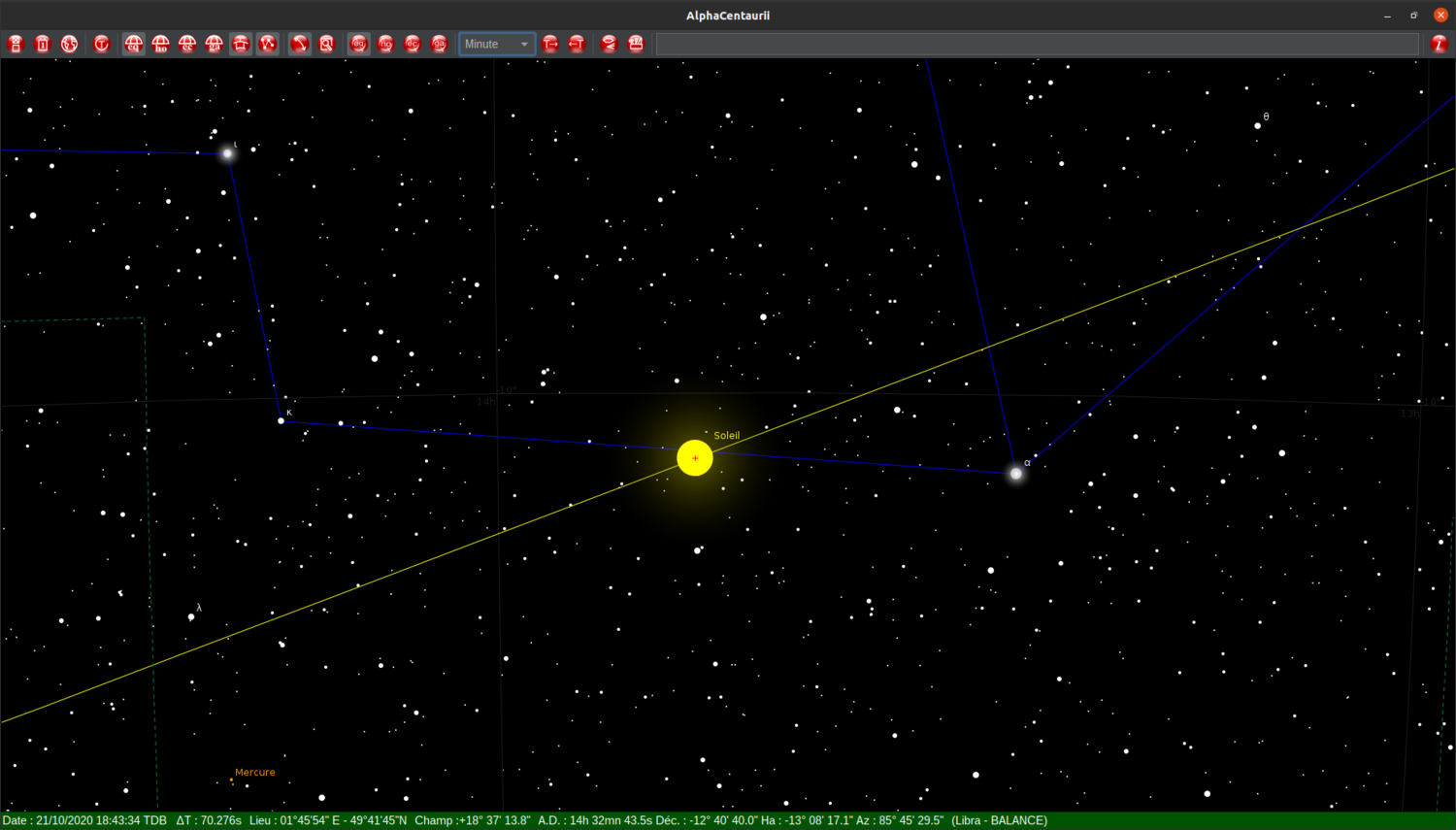The width and height of the screenshot is (1456, 830).
Task: Switch to ecliptic coordinate display
Action: [x=412, y=43]
